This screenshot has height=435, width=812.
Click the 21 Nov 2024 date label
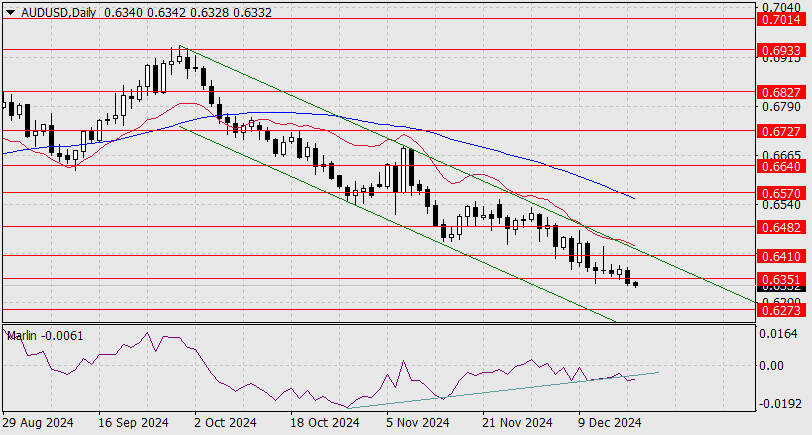click(x=517, y=423)
